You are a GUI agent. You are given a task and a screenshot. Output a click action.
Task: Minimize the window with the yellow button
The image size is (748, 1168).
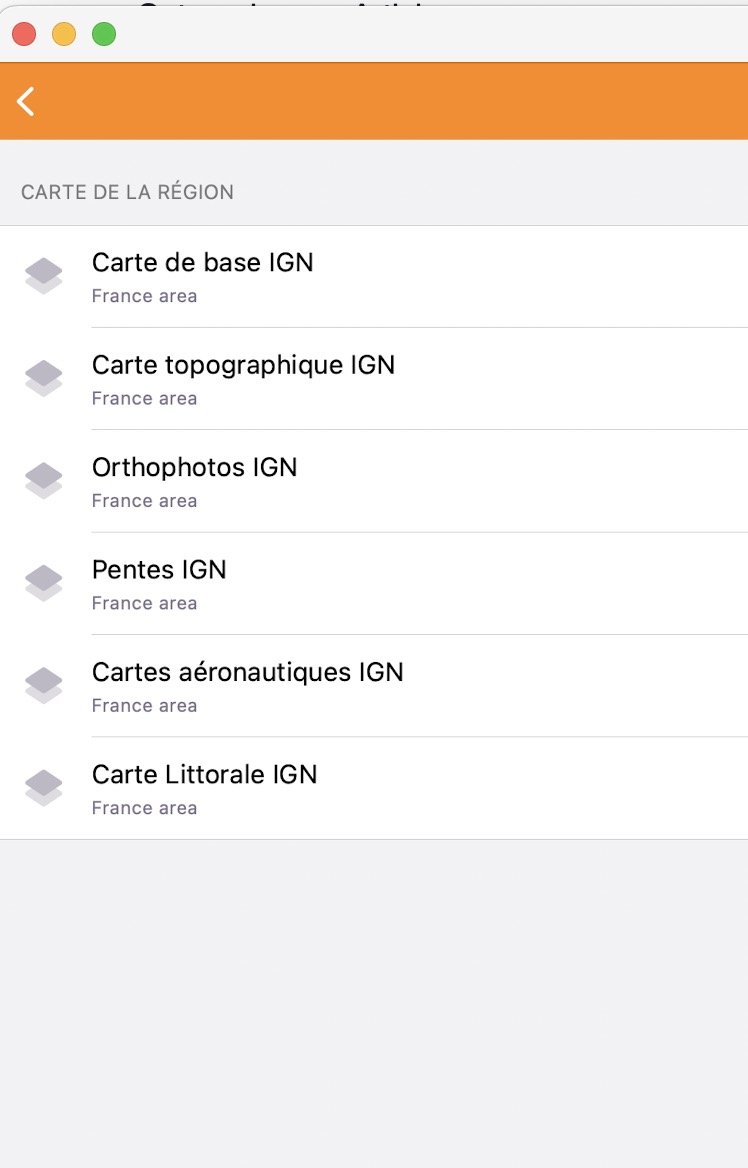coord(64,35)
